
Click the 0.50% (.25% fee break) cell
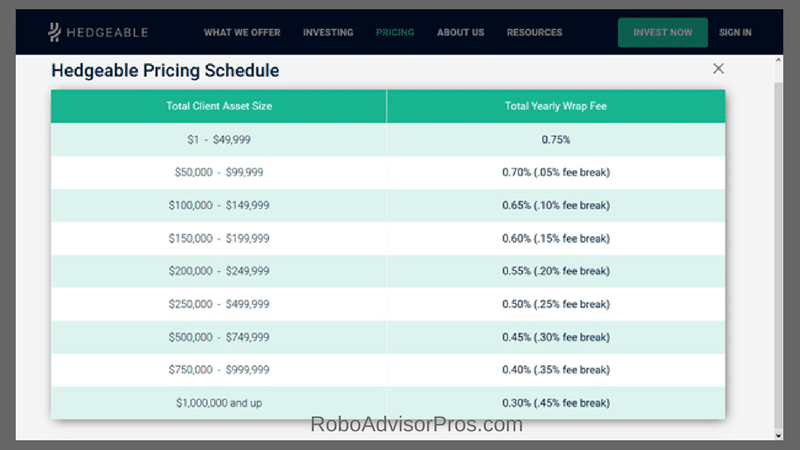coord(556,304)
